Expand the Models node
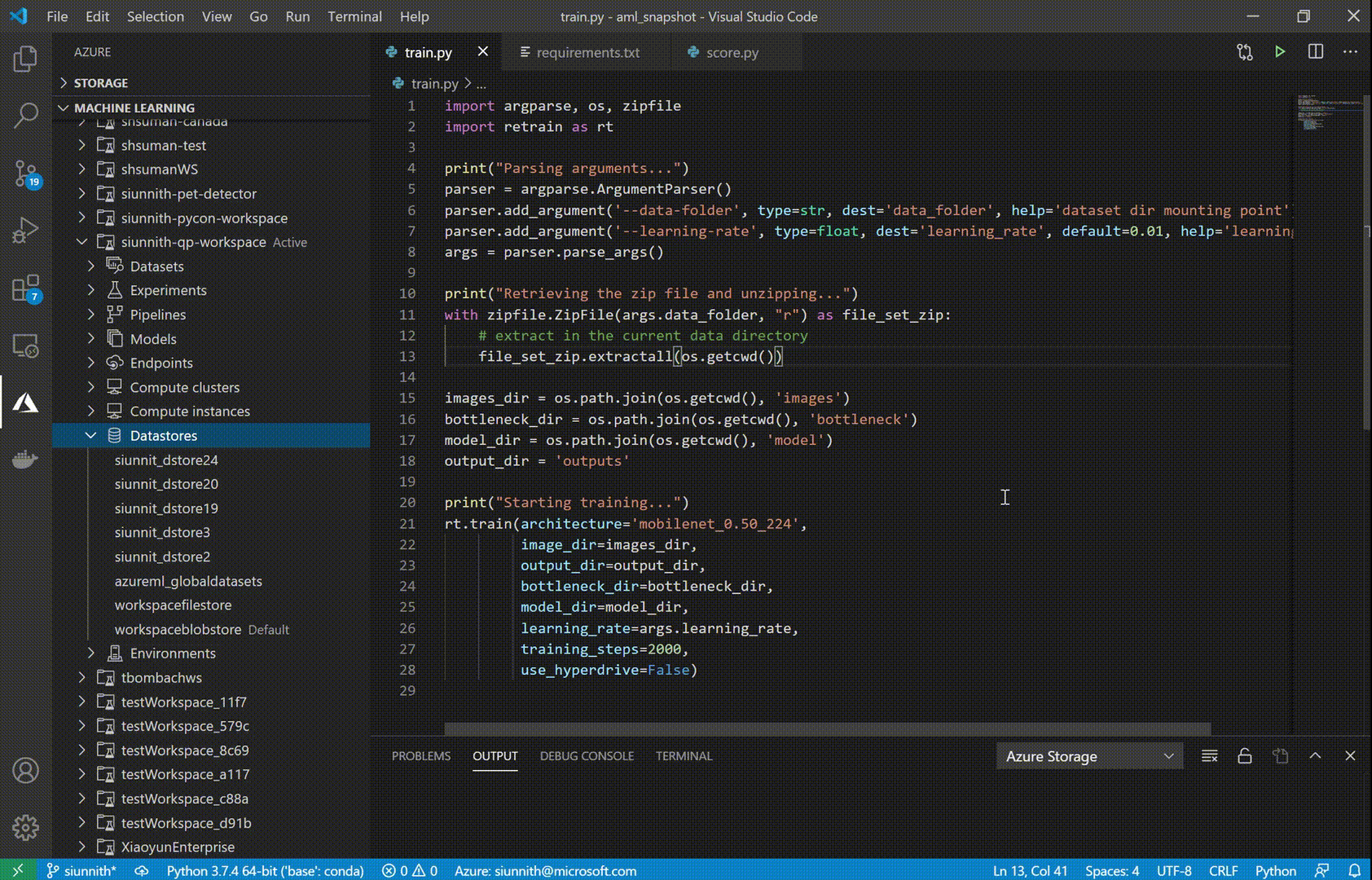The height and width of the screenshot is (880, 1372). 91,339
